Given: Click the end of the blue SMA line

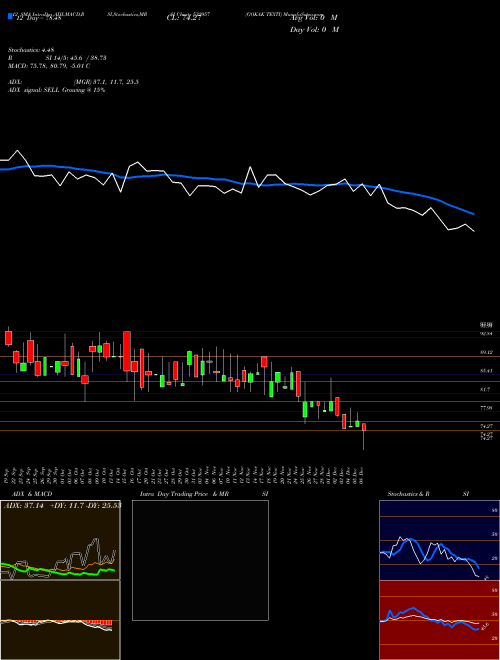Looking at the screenshot, I should tap(474, 214).
